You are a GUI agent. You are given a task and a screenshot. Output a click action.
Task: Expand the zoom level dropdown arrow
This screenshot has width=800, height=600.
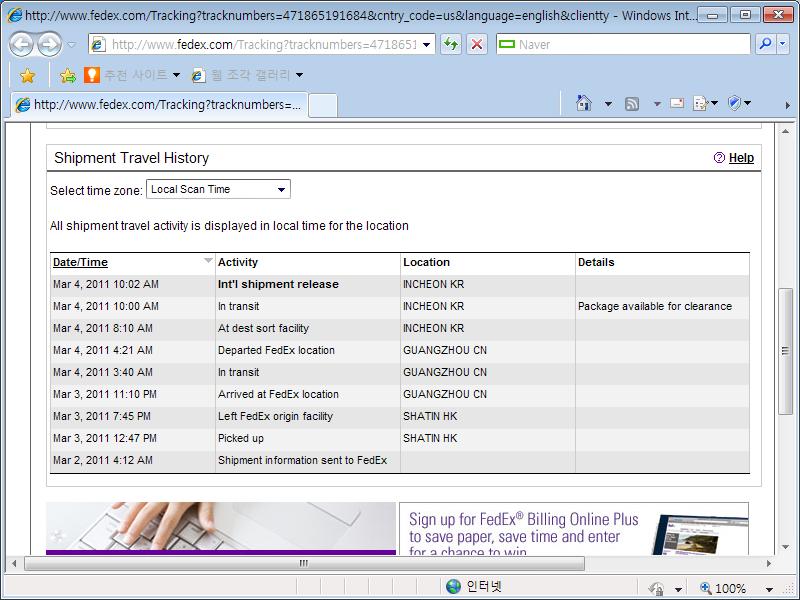point(769,589)
